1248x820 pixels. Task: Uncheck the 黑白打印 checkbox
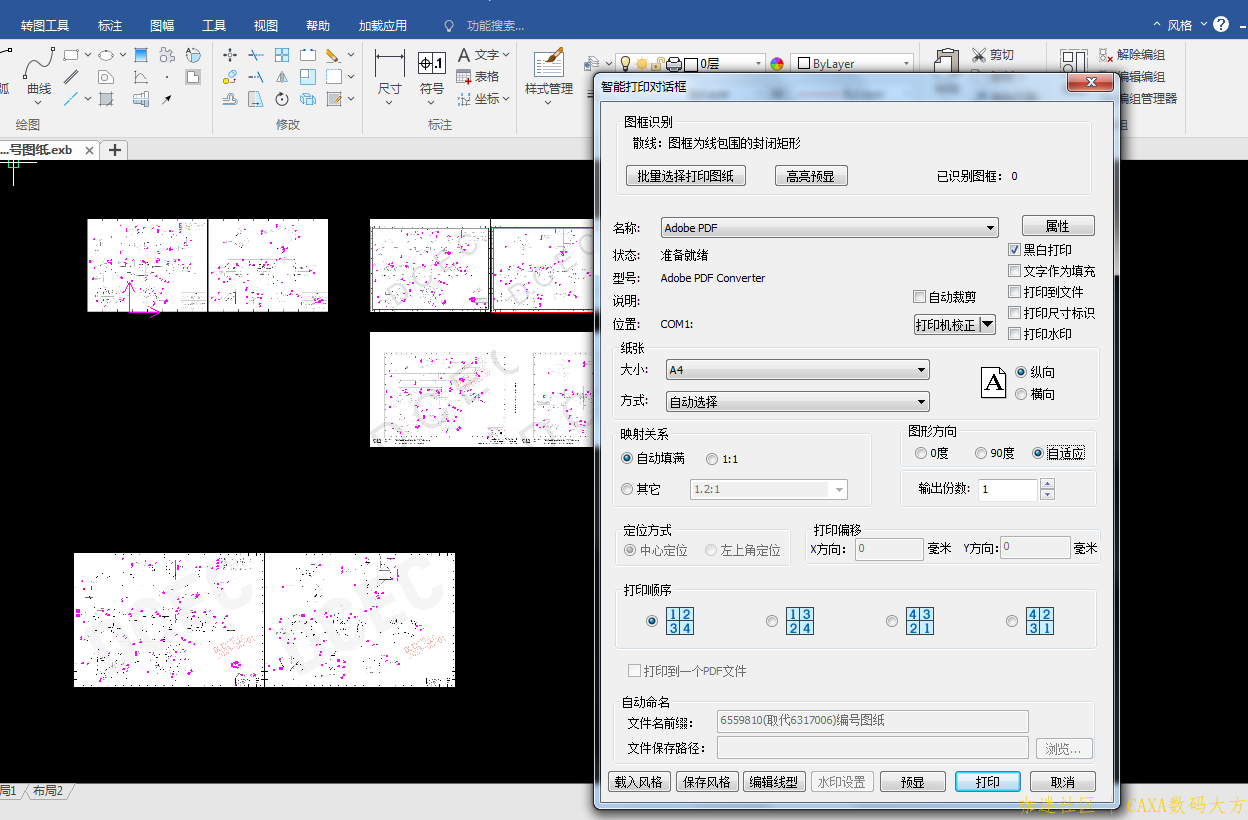[1014, 250]
